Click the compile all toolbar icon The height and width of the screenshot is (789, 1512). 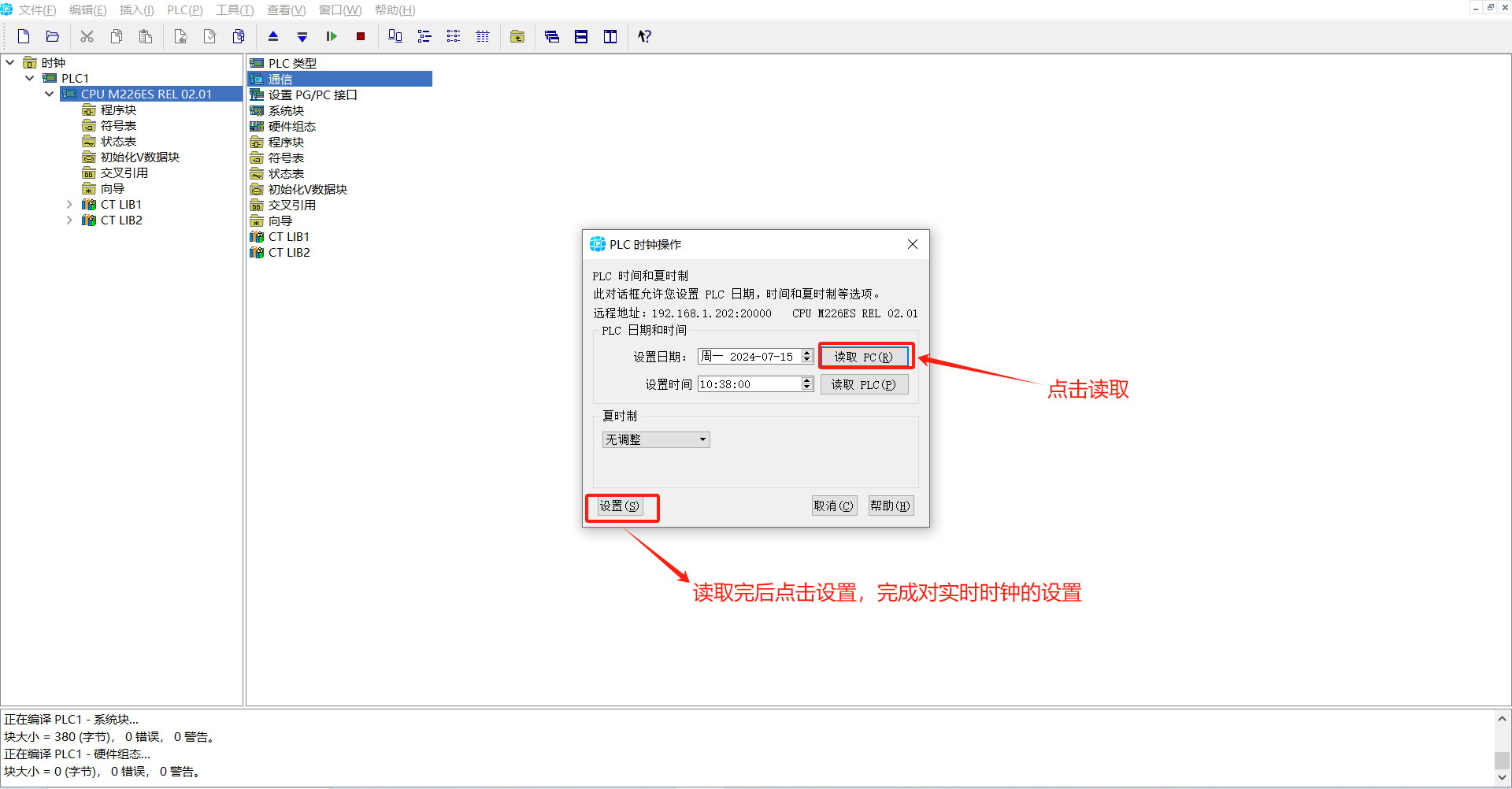239,36
